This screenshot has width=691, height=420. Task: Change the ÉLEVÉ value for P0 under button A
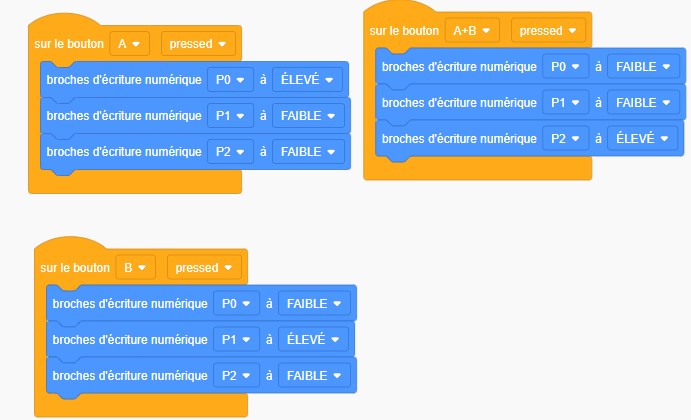click(x=307, y=80)
